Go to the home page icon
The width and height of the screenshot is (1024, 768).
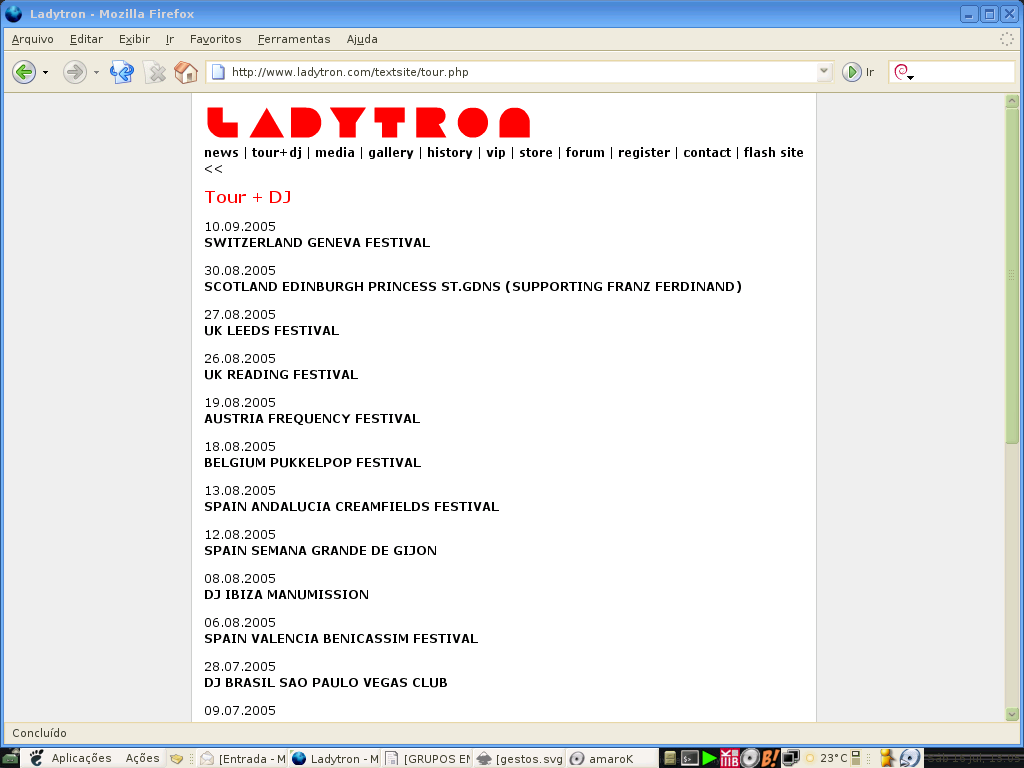click(185, 72)
